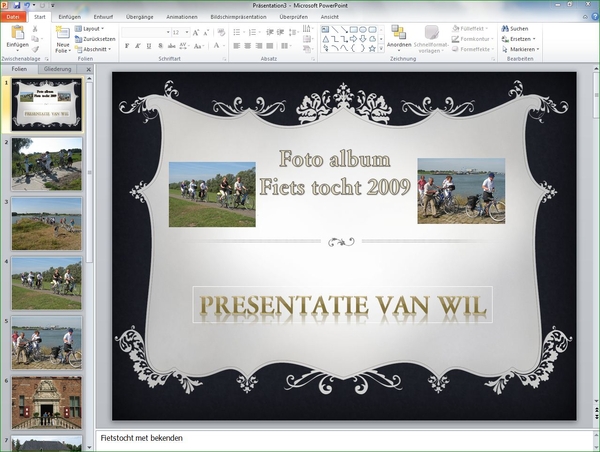Toggle underline text formatting
This screenshot has height=452, width=600.
point(148,46)
